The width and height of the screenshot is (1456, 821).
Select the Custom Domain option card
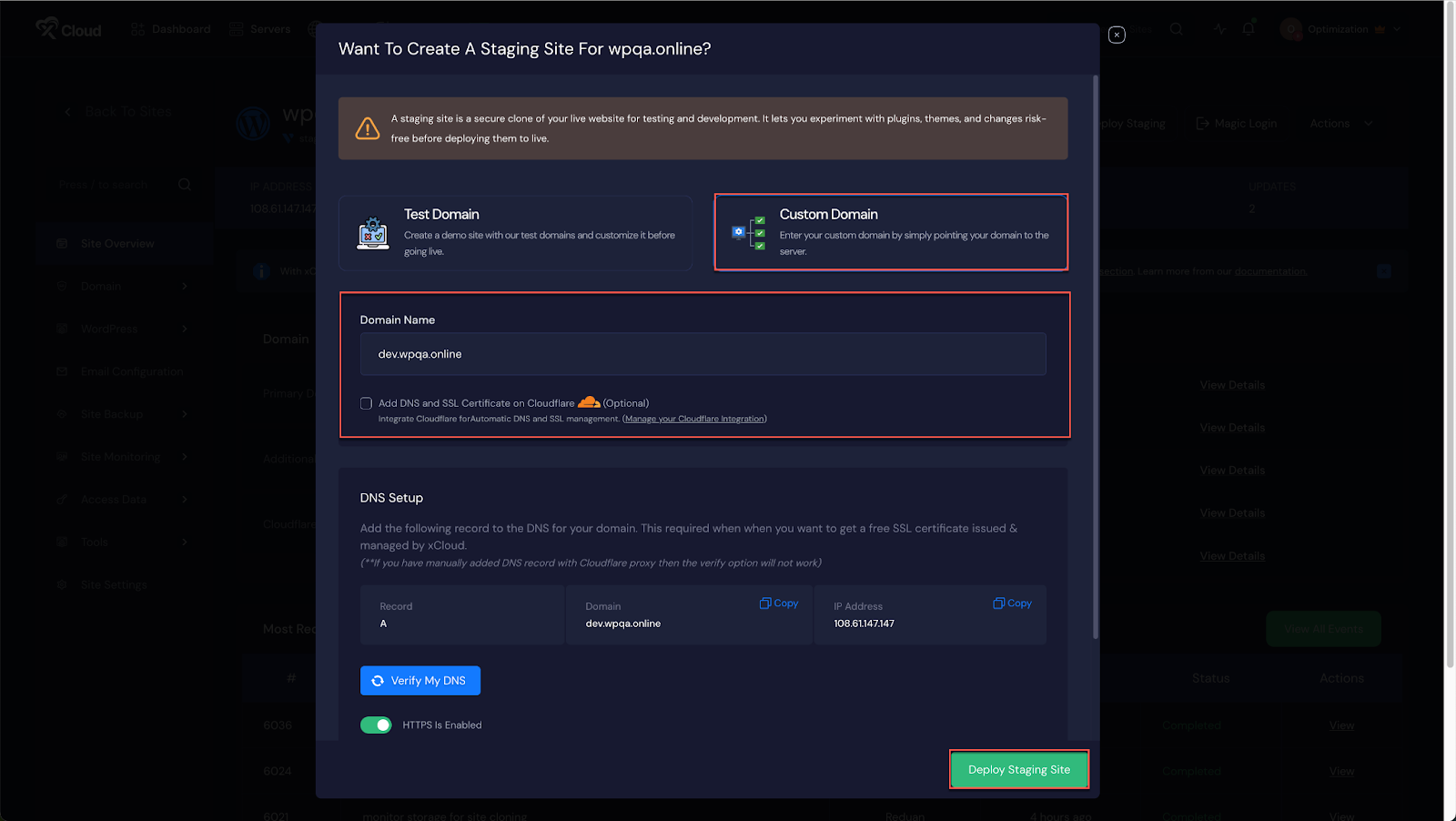pyautogui.click(x=891, y=231)
